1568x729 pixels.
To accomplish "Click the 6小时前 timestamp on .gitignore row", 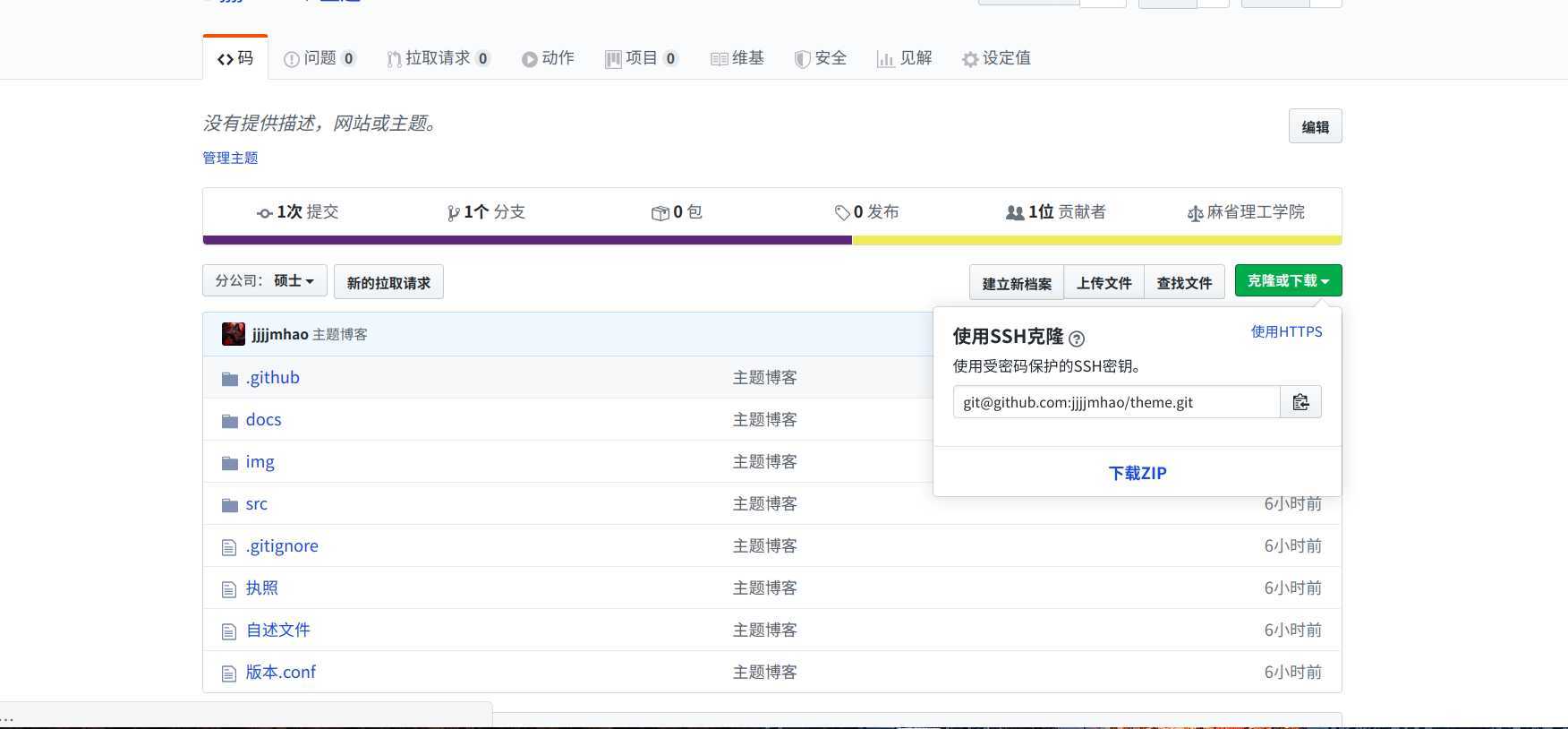I will (x=1293, y=546).
